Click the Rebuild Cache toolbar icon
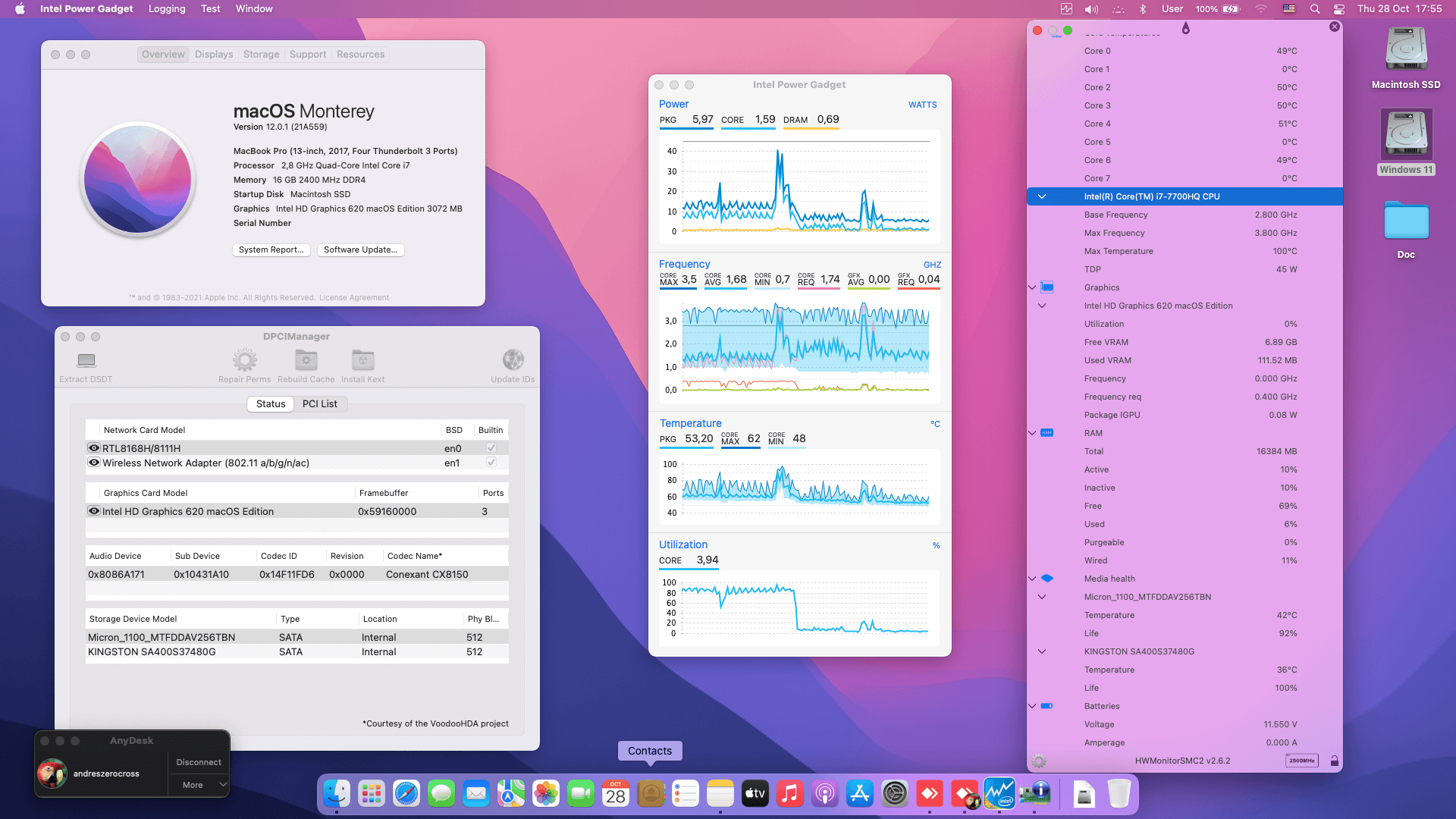This screenshot has height=819, width=1456. click(306, 359)
